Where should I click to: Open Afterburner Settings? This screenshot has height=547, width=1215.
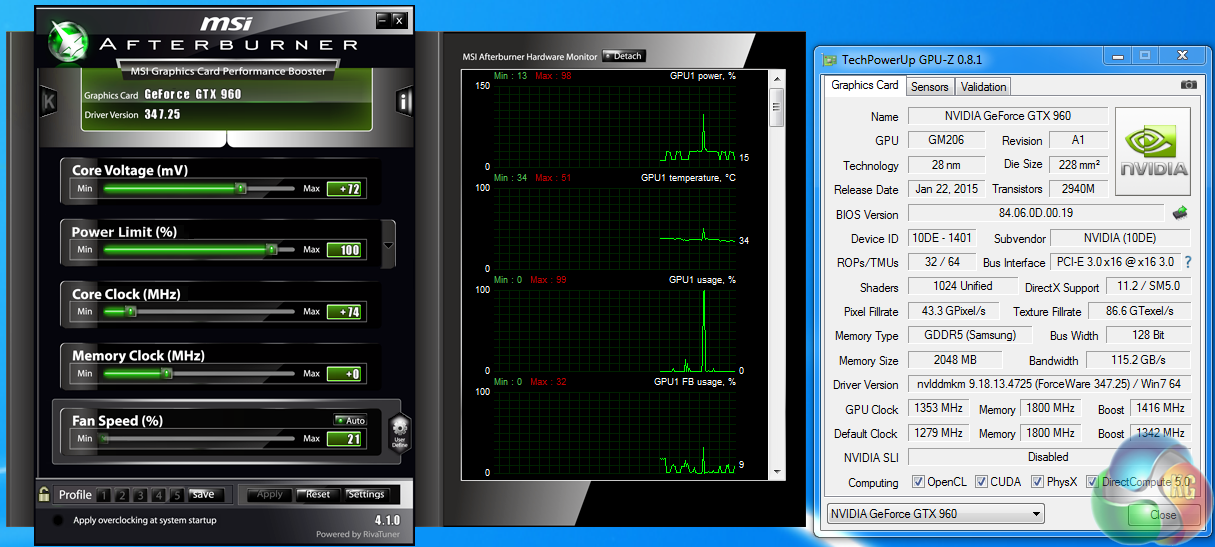click(366, 494)
